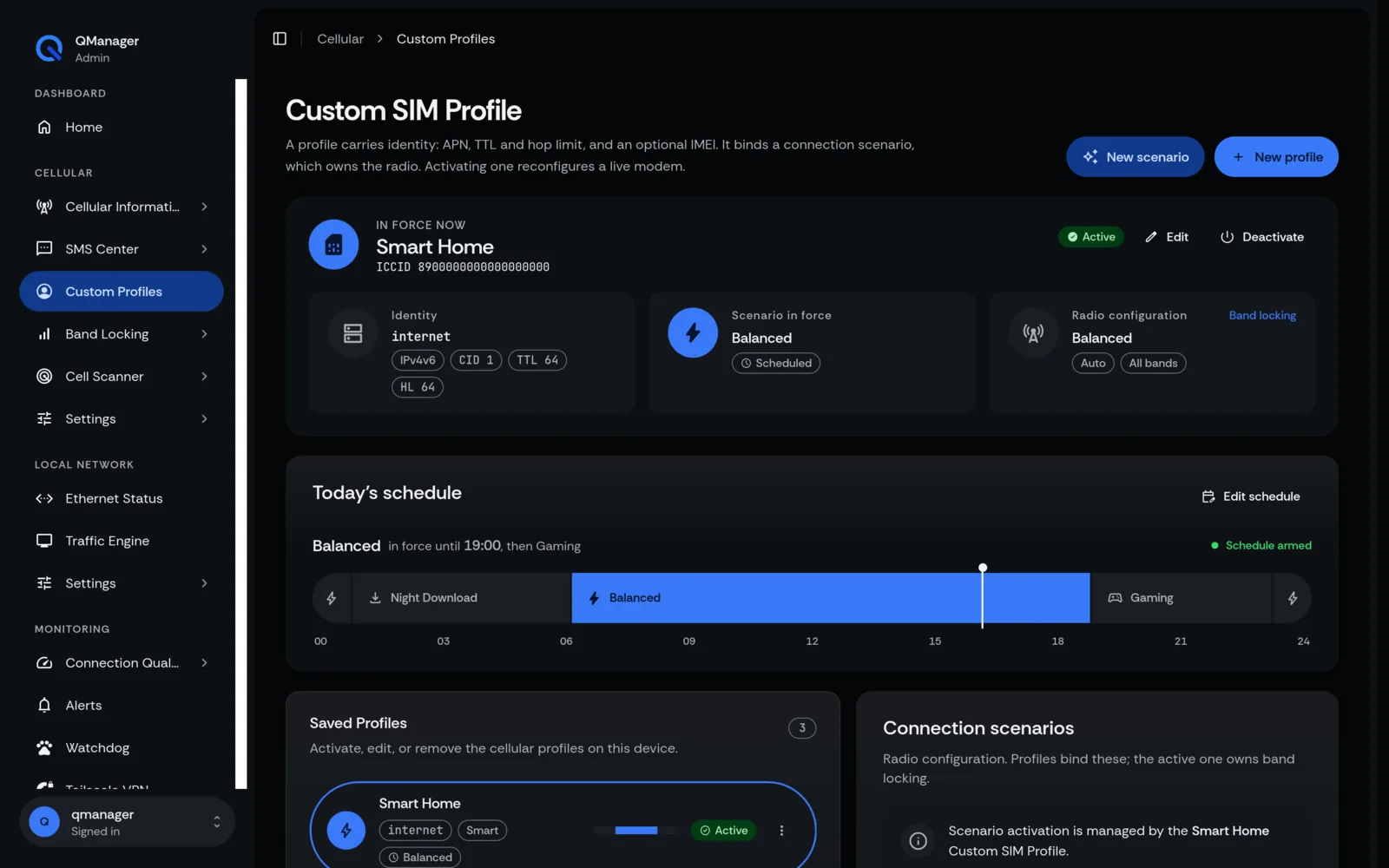Click the Watchdog paw icon
1389x868 pixels.
[x=44, y=748]
